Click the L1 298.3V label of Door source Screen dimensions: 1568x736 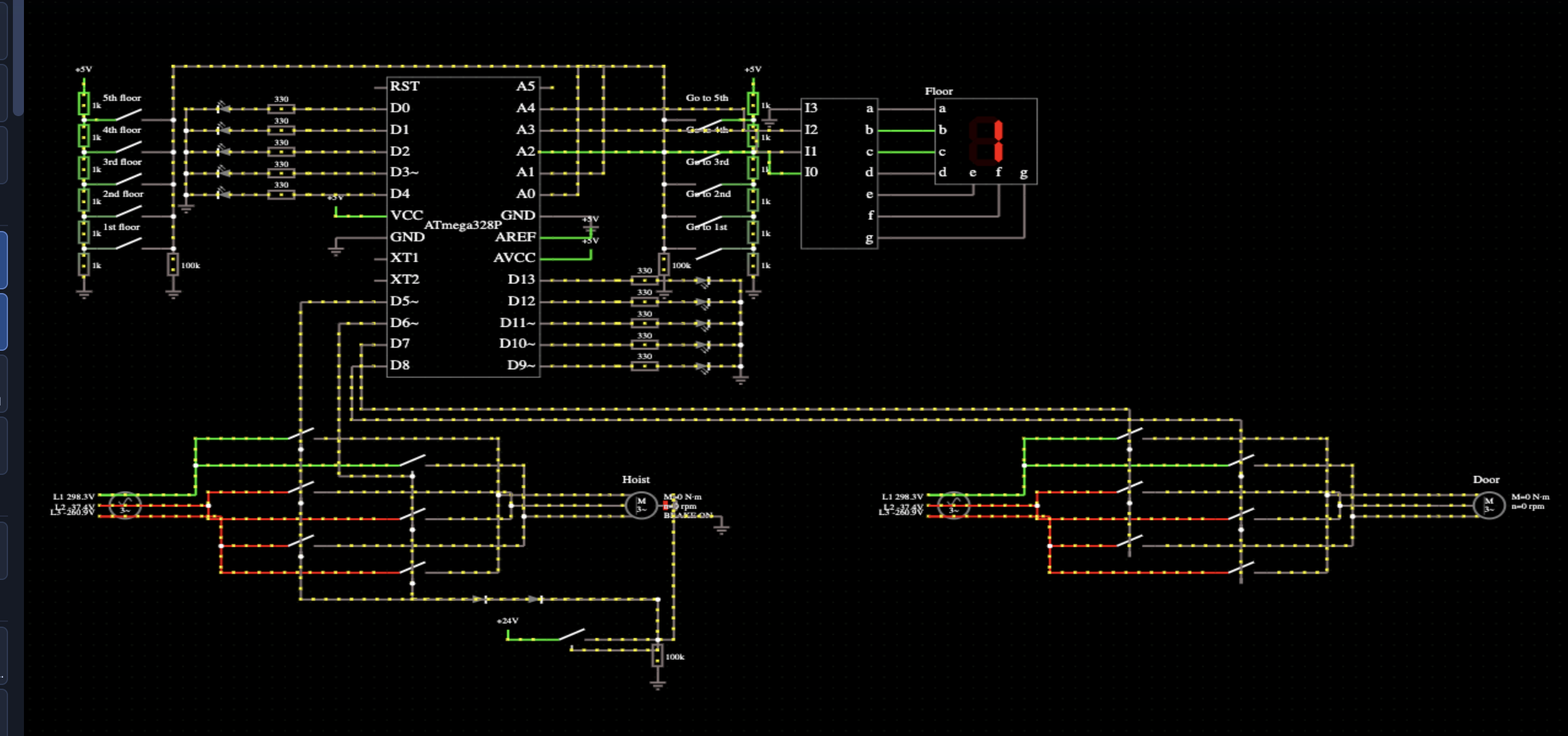[x=903, y=496]
